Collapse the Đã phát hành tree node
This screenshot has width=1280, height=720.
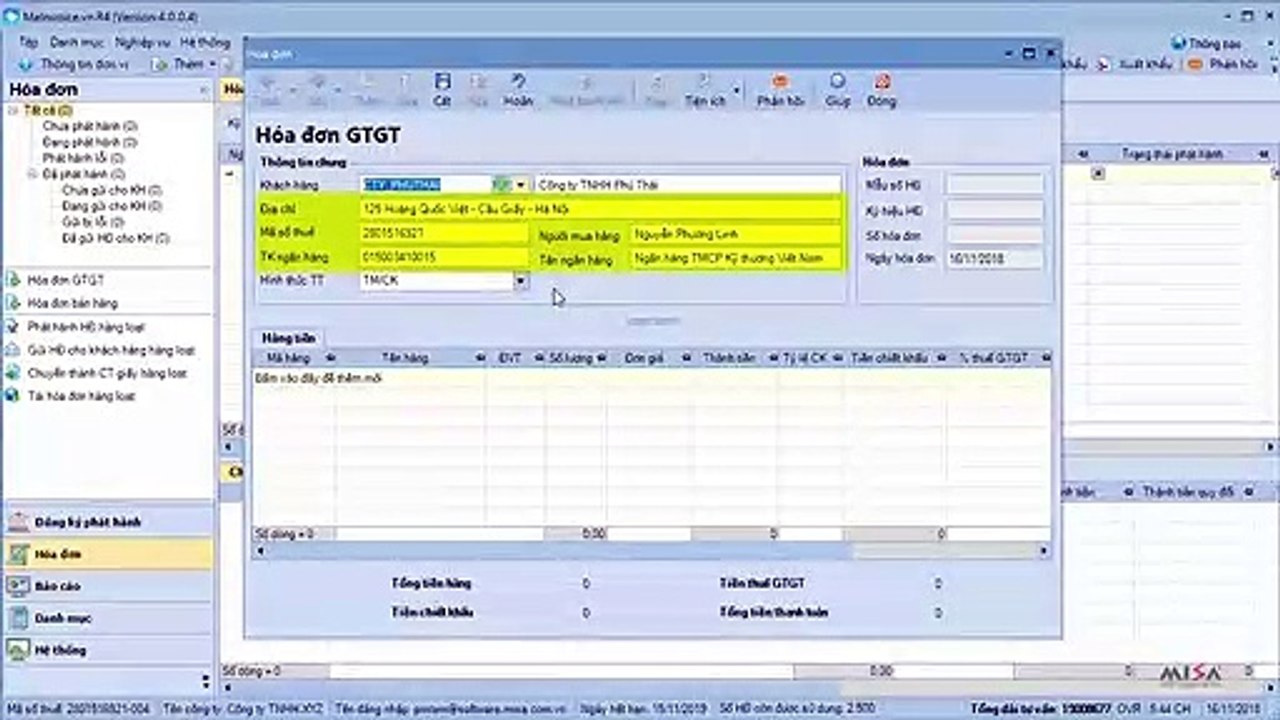32,174
